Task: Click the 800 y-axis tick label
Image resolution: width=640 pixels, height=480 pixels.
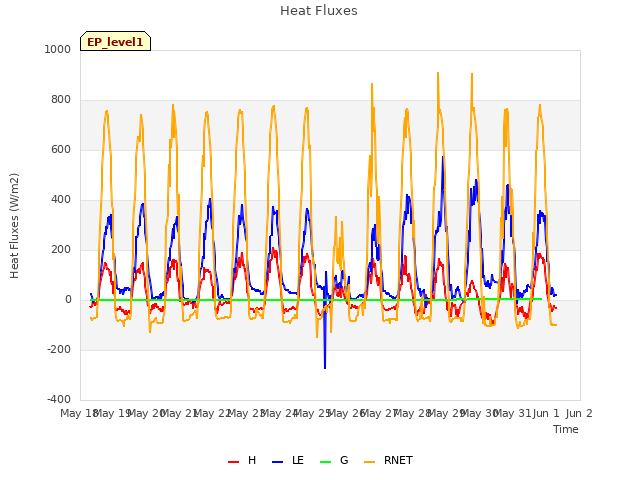Action: coord(61,100)
